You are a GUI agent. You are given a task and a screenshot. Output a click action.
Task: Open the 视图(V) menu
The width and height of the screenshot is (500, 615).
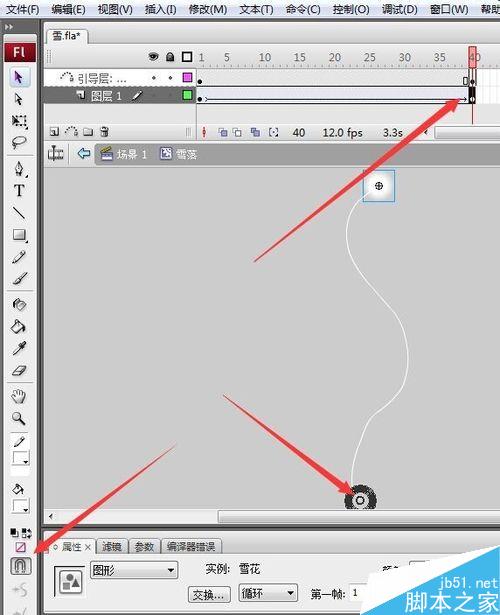[x=115, y=9]
